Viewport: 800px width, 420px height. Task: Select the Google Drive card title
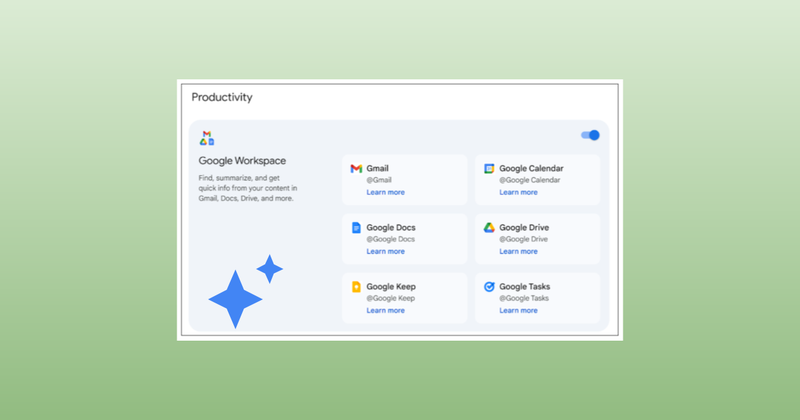(524, 228)
